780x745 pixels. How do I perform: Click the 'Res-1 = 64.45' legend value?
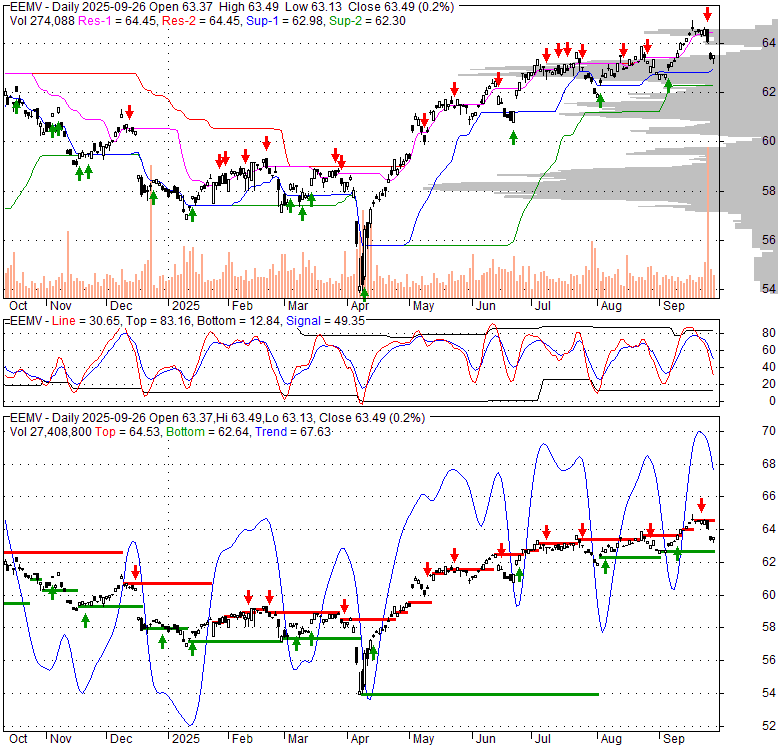click(x=117, y=21)
